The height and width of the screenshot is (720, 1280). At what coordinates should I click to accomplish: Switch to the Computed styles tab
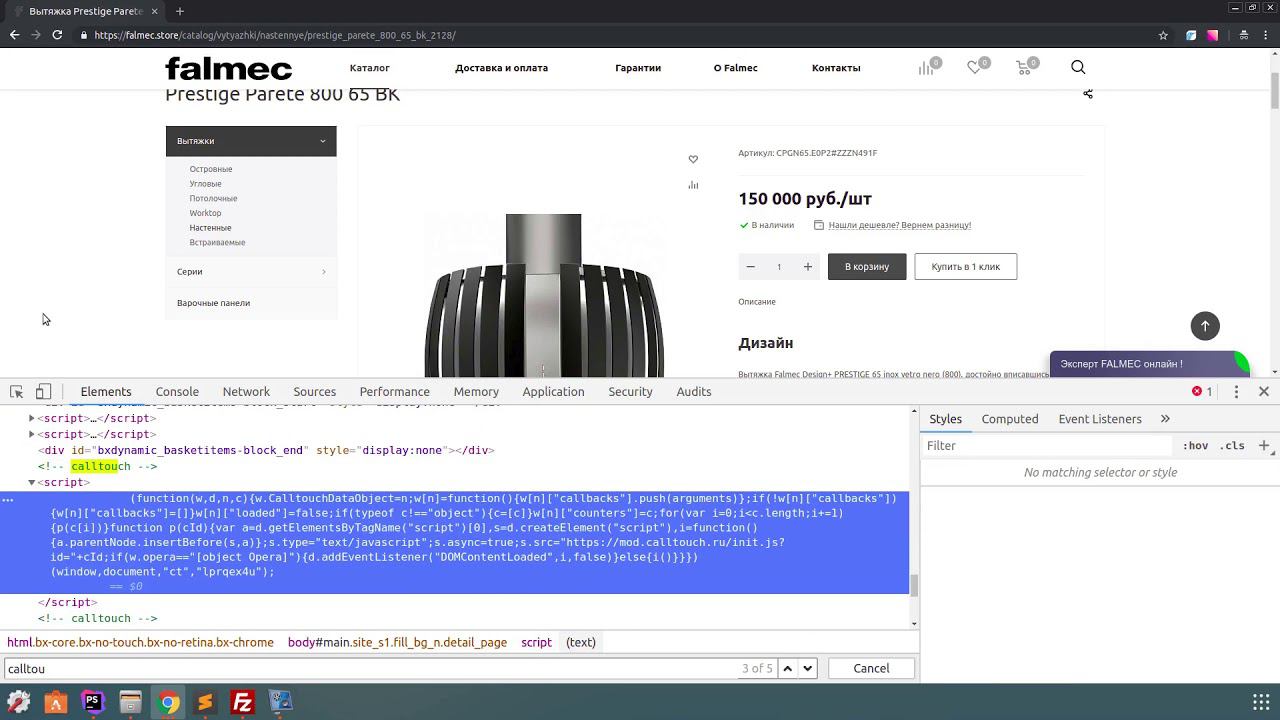click(1010, 419)
